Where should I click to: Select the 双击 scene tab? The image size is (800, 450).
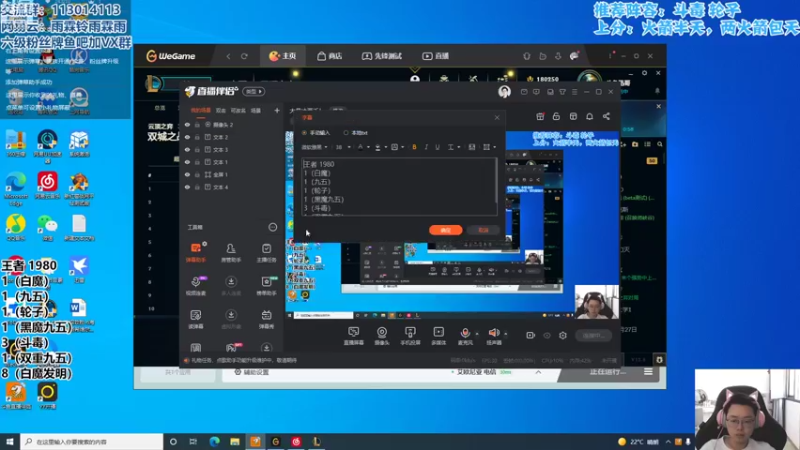[220, 110]
